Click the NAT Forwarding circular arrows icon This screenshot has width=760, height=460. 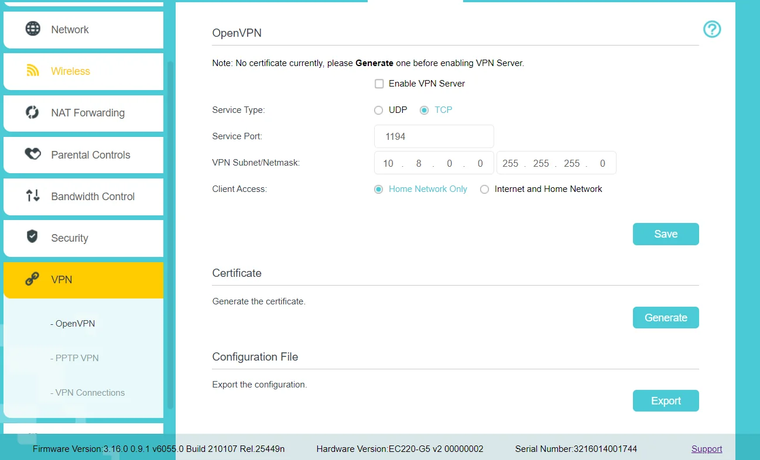tap(32, 112)
